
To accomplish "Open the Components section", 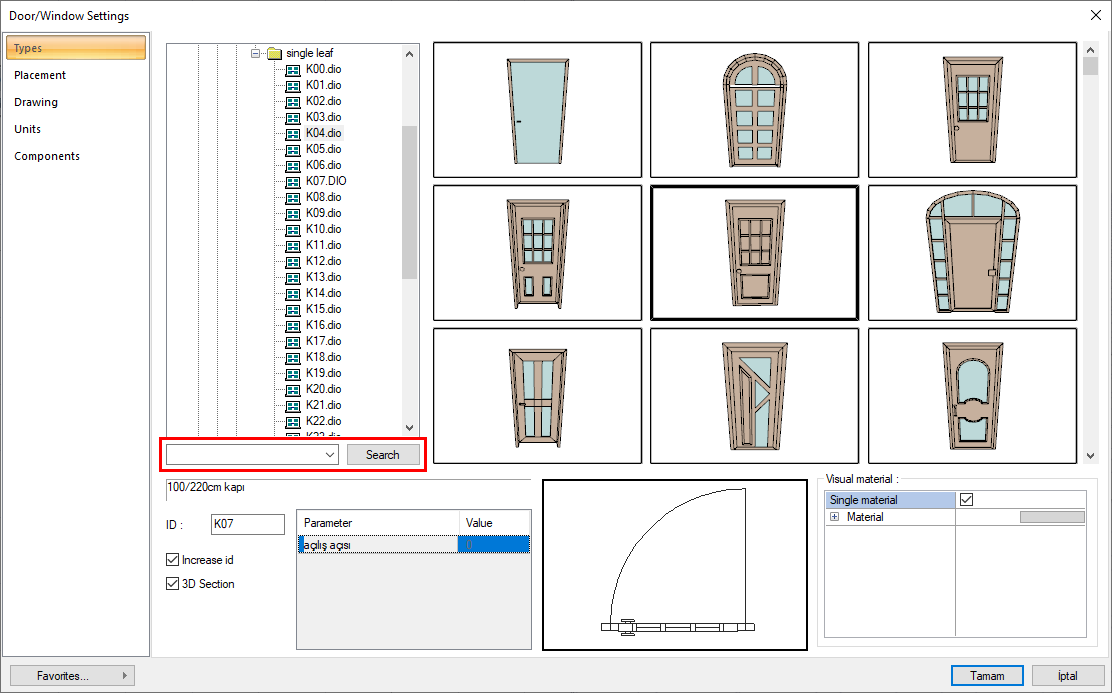I will pos(47,156).
